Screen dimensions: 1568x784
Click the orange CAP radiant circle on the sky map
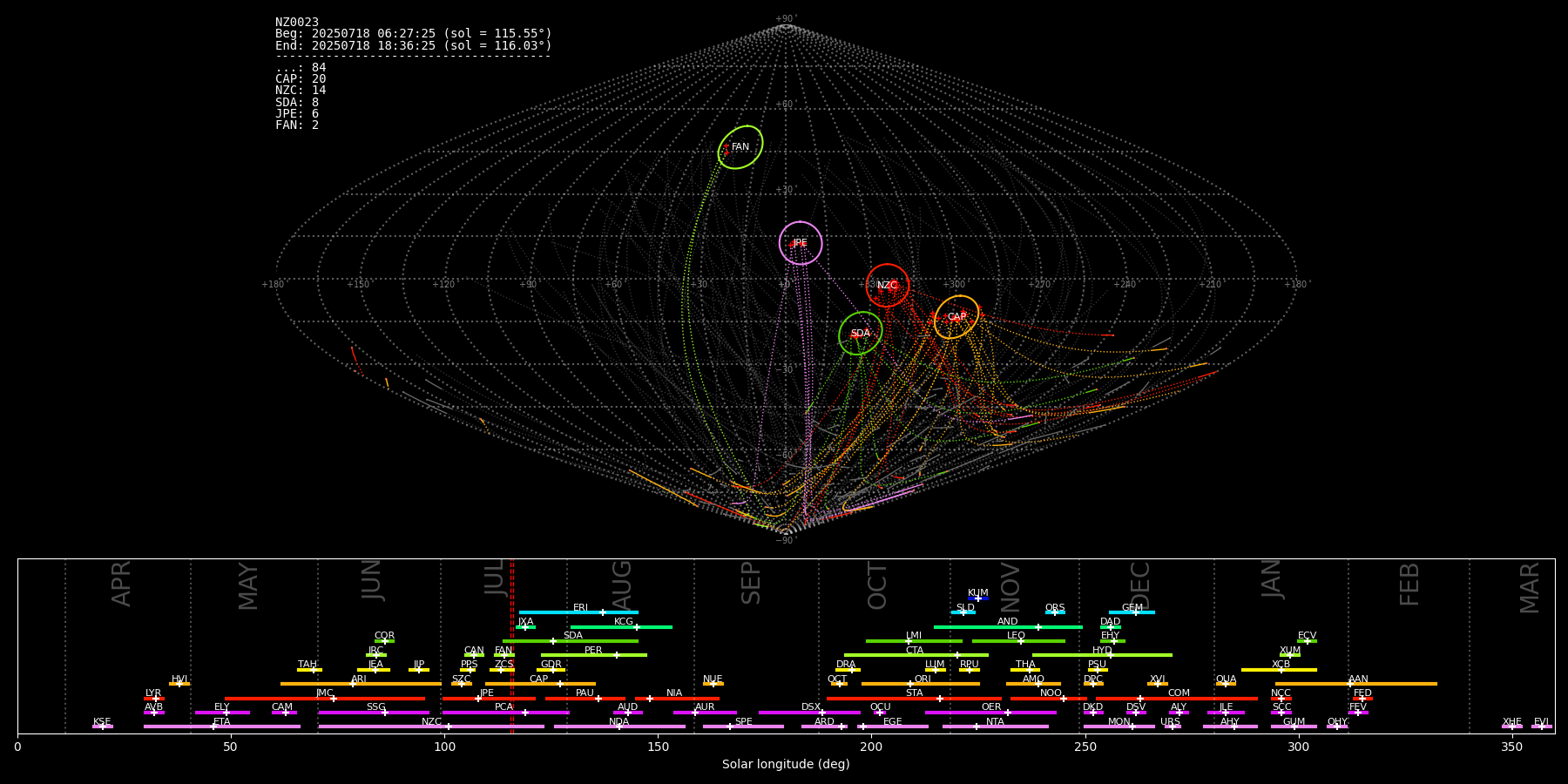[x=956, y=317]
